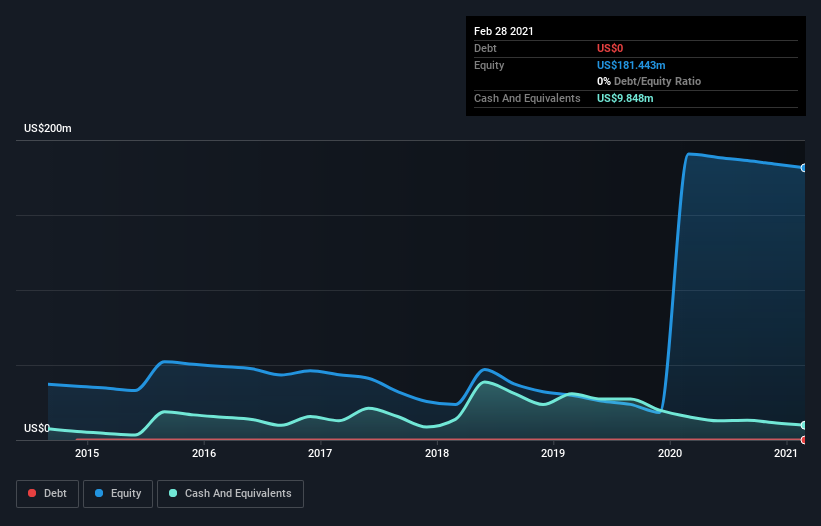This screenshot has height=526, width=821.
Task: Click the red US$0 debt value
Action: (610, 48)
